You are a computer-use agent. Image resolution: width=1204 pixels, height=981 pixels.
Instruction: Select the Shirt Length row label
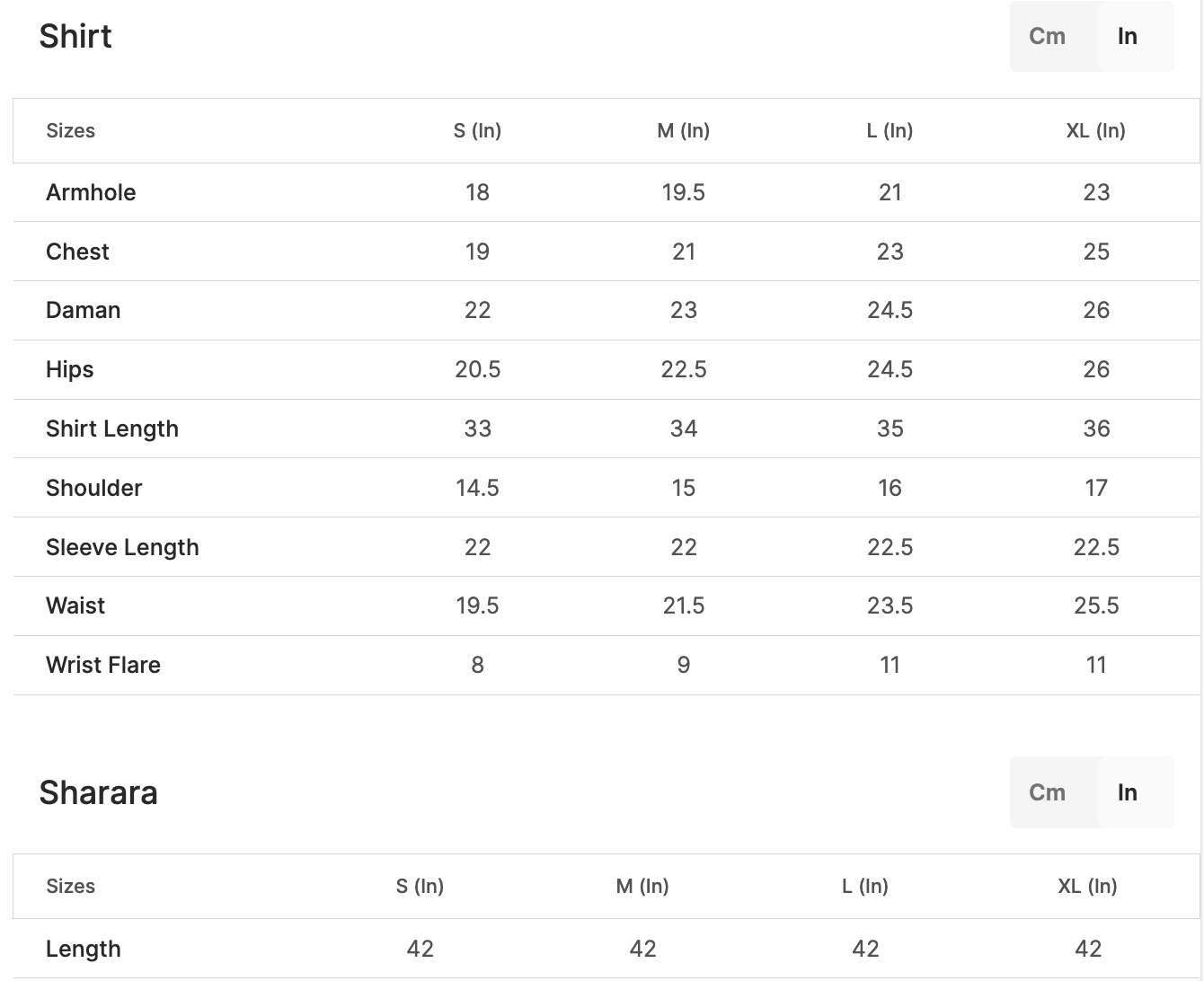112,429
